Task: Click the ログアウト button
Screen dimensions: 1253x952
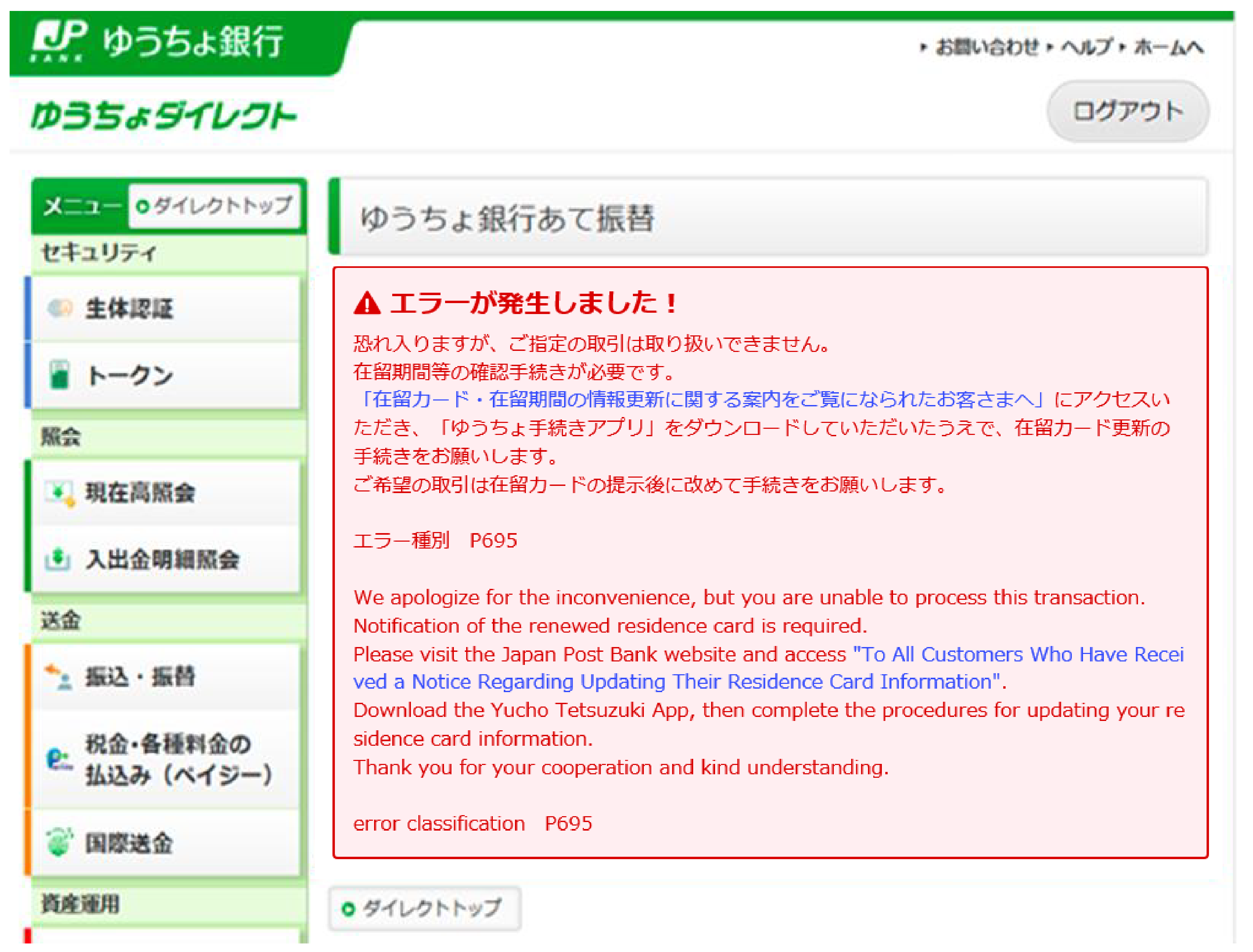Action: pos(1128,112)
